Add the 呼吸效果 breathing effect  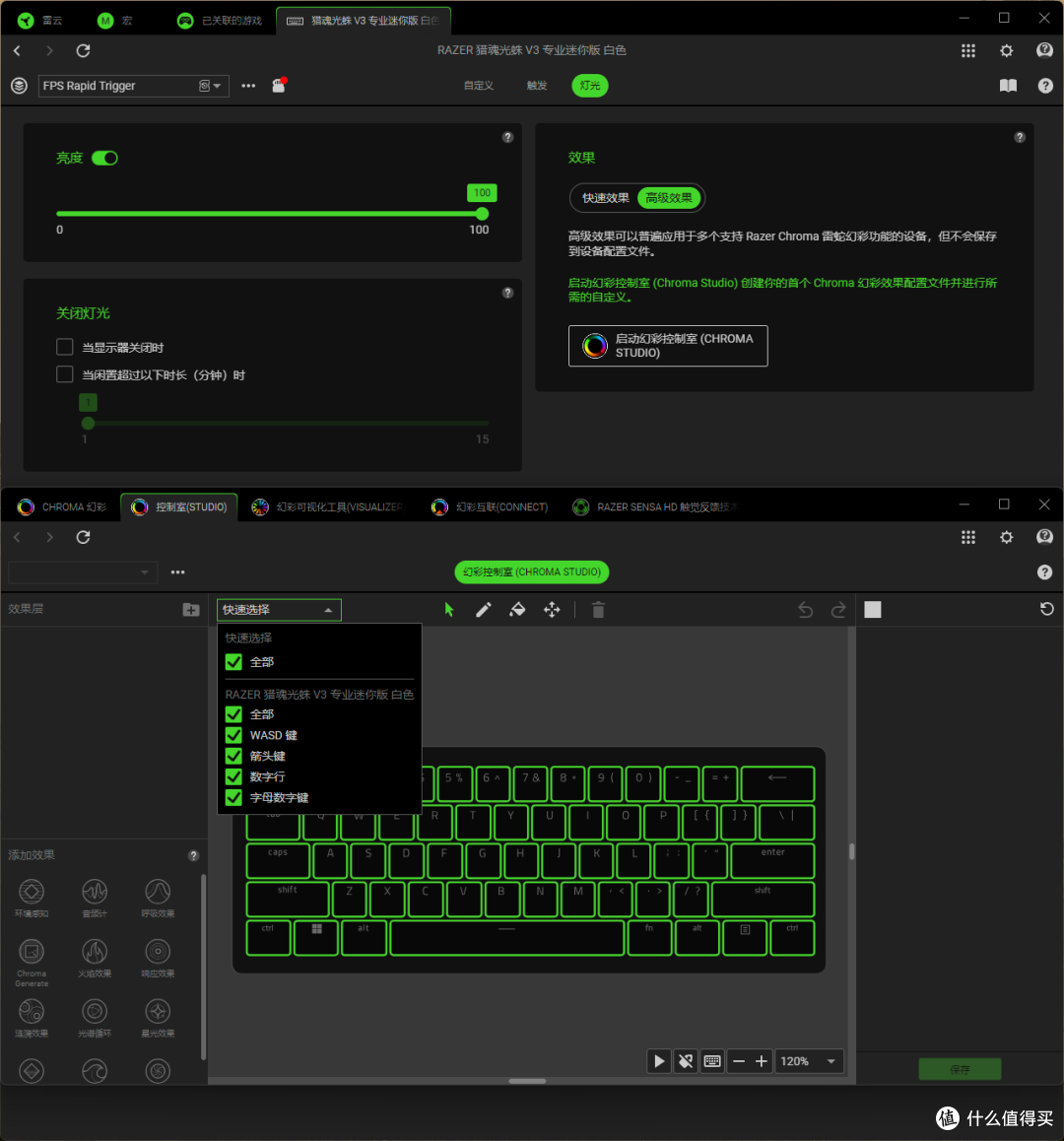click(158, 898)
